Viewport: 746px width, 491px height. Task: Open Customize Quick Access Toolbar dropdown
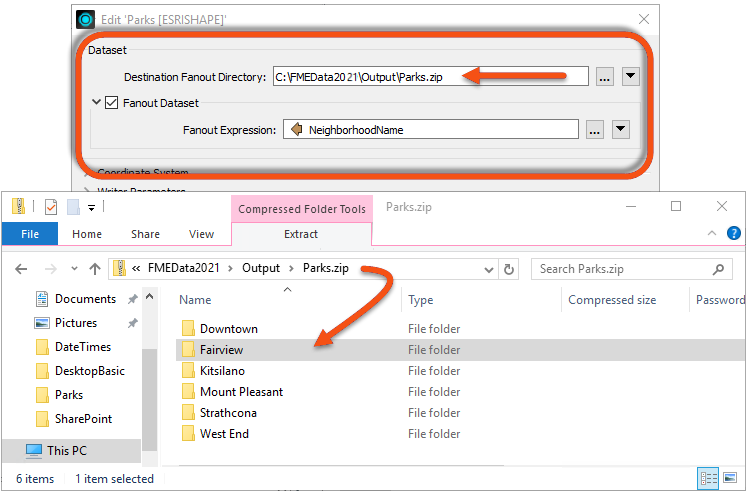pos(91,207)
